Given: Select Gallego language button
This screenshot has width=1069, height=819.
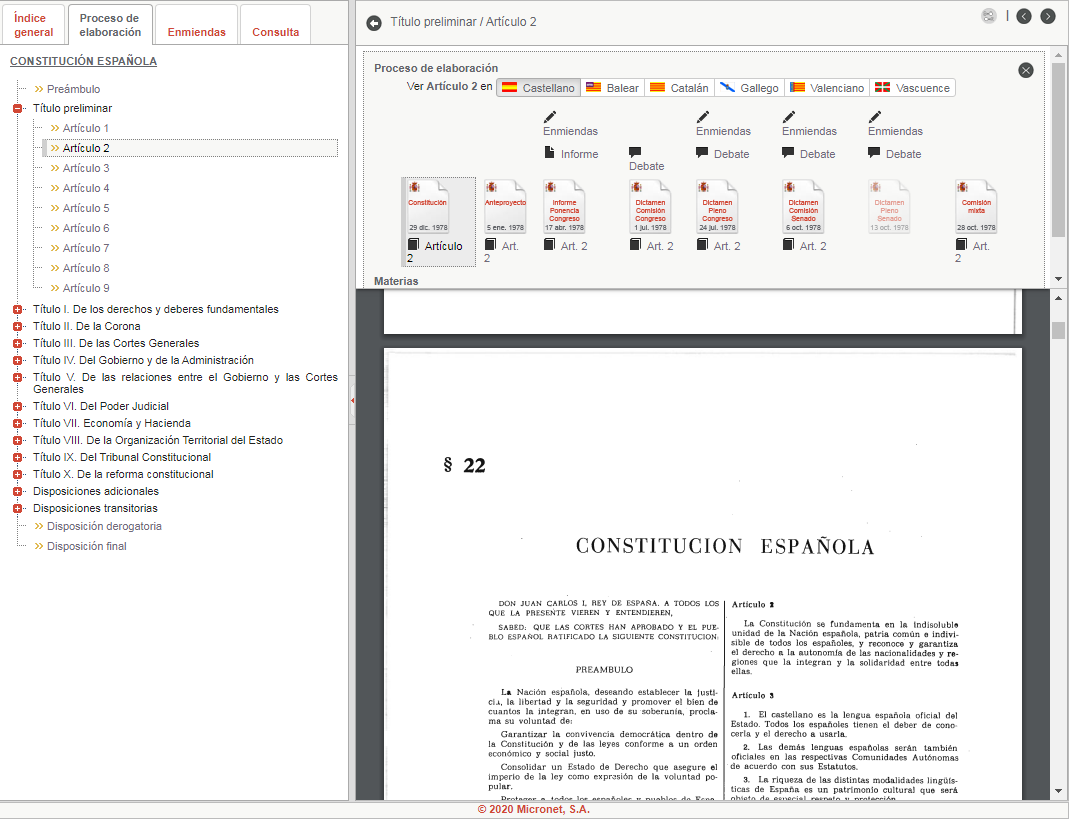Looking at the screenshot, I should [x=749, y=88].
